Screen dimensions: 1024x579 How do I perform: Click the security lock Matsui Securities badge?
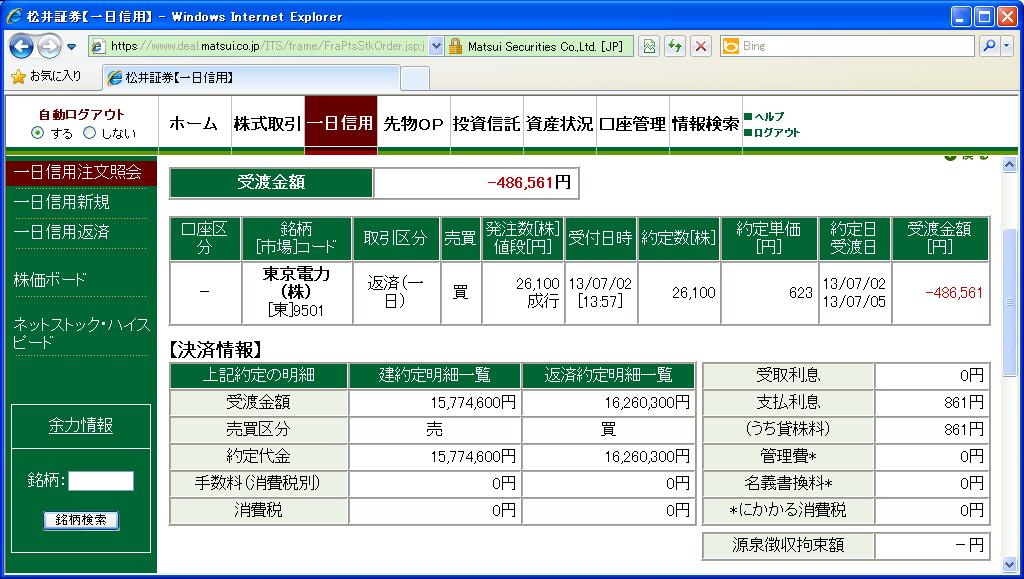538,46
